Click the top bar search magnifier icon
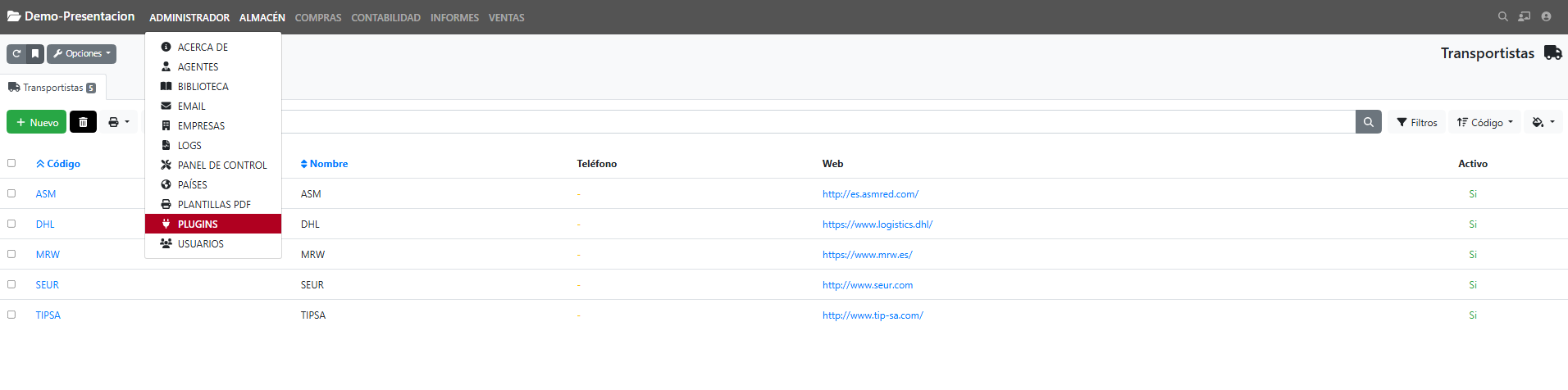1568x390 pixels. coord(1502,16)
